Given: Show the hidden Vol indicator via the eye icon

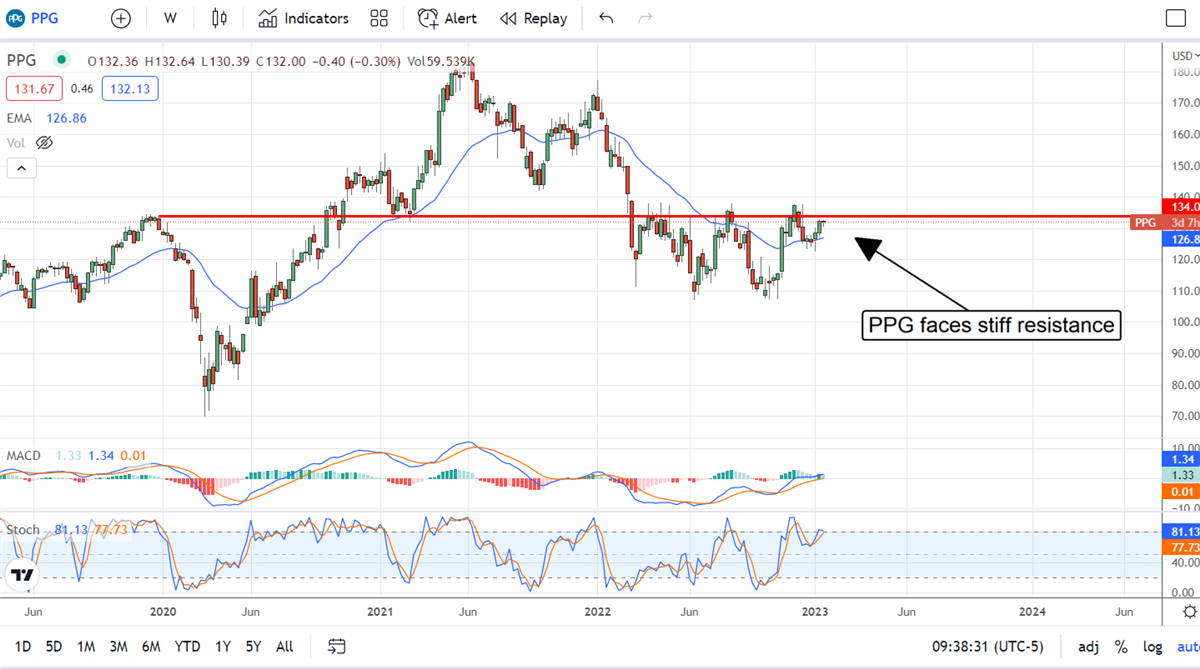Looking at the screenshot, I should coord(43,143).
